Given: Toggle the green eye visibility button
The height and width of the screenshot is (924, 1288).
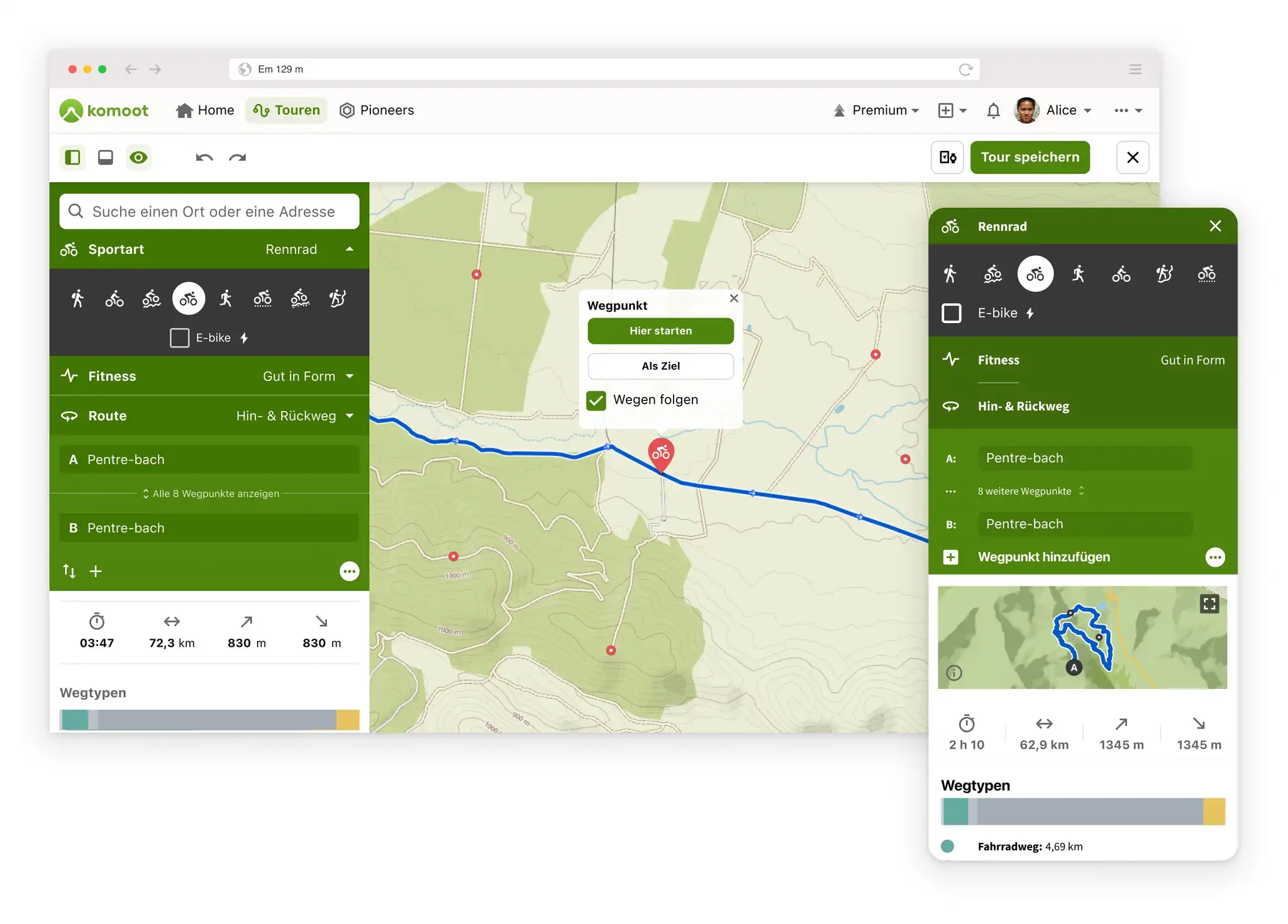Looking at the screenshot, I should pyautogui.click(x=138, y=157).
